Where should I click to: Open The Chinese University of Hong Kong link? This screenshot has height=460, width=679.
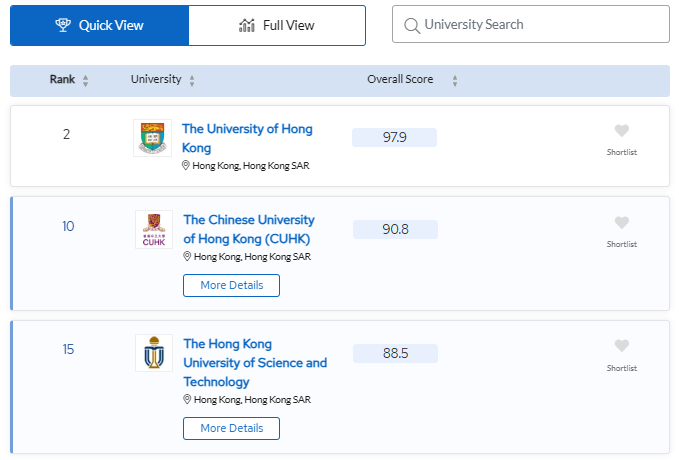coord(249,229)
